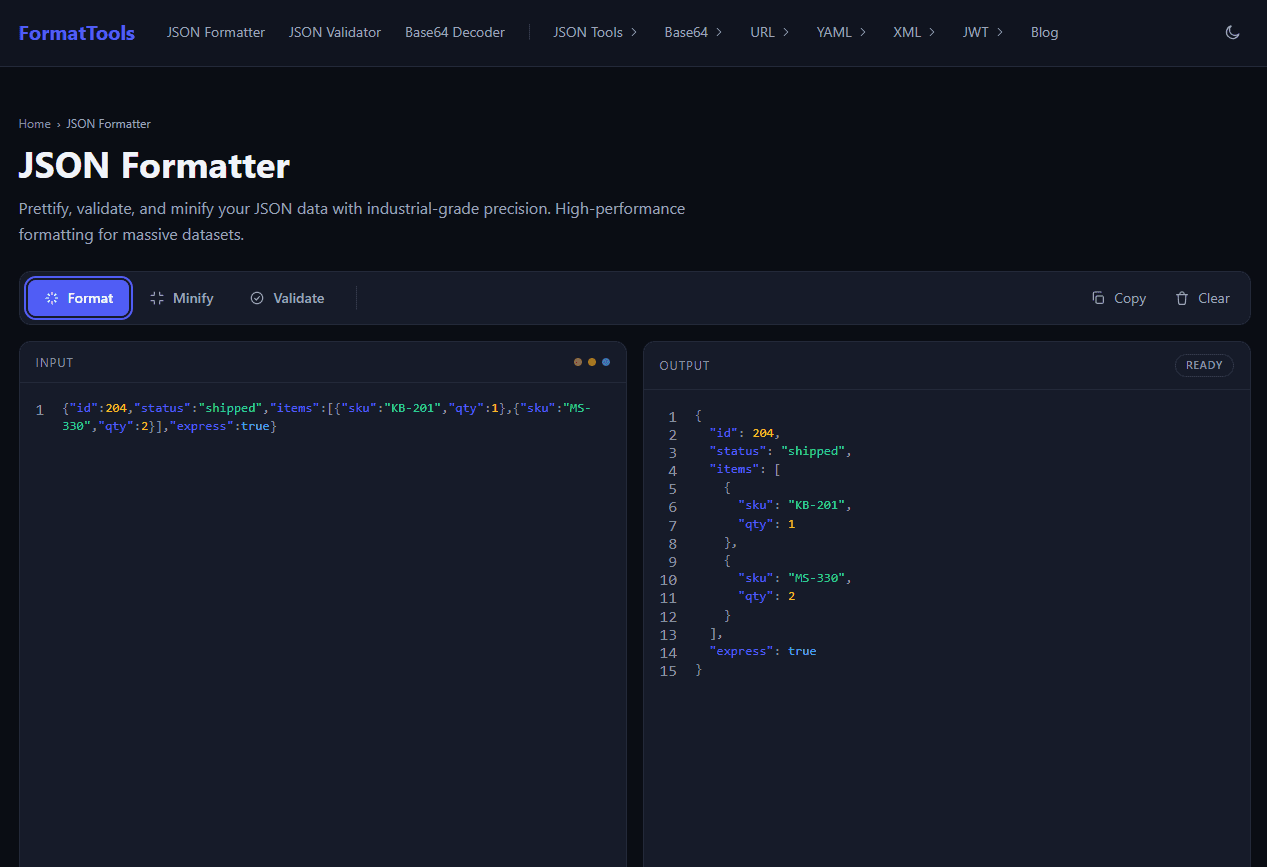
Task: Click the Minify collapse arrows icon
Action: pyautogui.click(x=157, y=298)
